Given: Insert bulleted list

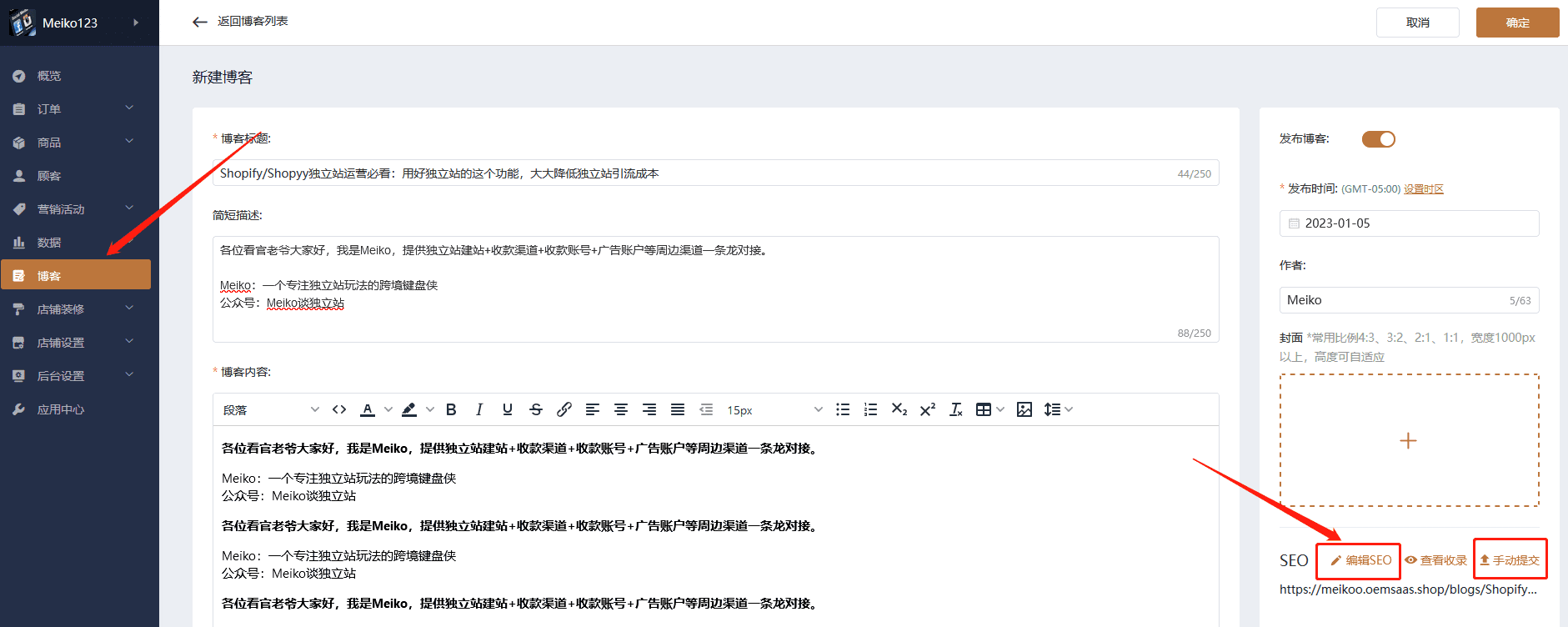Looking at the screenshot, I should tap(843, 409).
